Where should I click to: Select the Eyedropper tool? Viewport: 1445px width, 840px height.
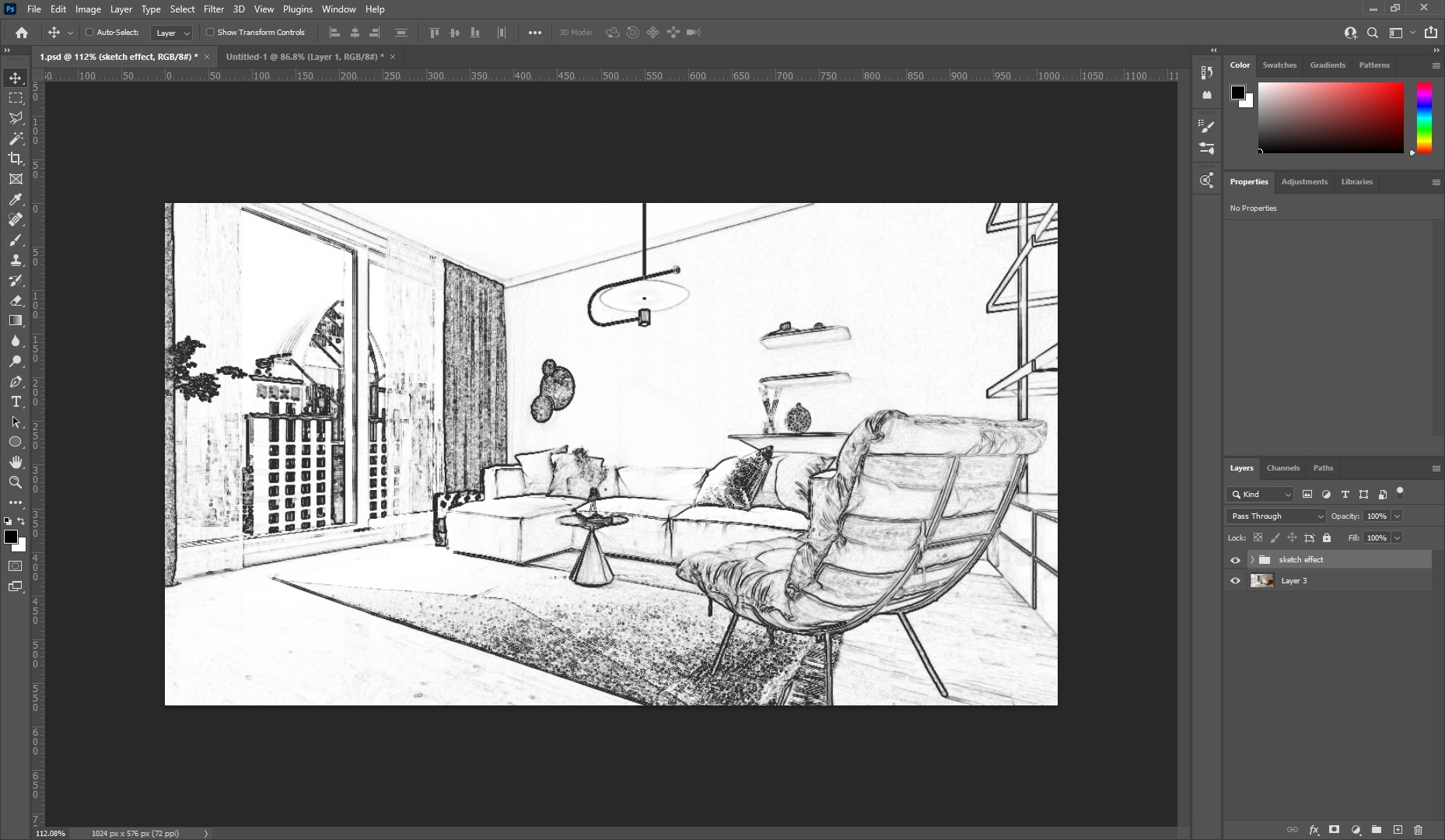16,199
